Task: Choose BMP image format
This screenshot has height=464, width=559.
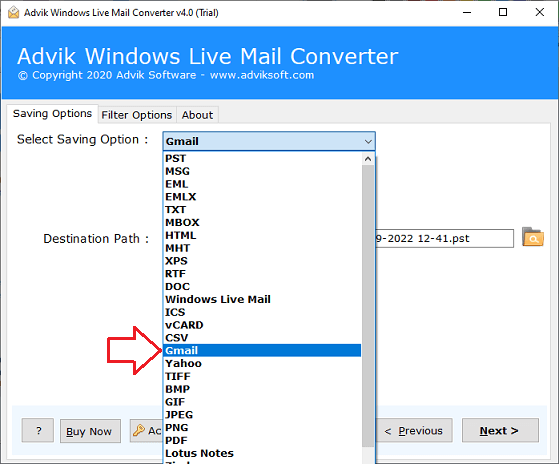Action: [x=262, y=389]
